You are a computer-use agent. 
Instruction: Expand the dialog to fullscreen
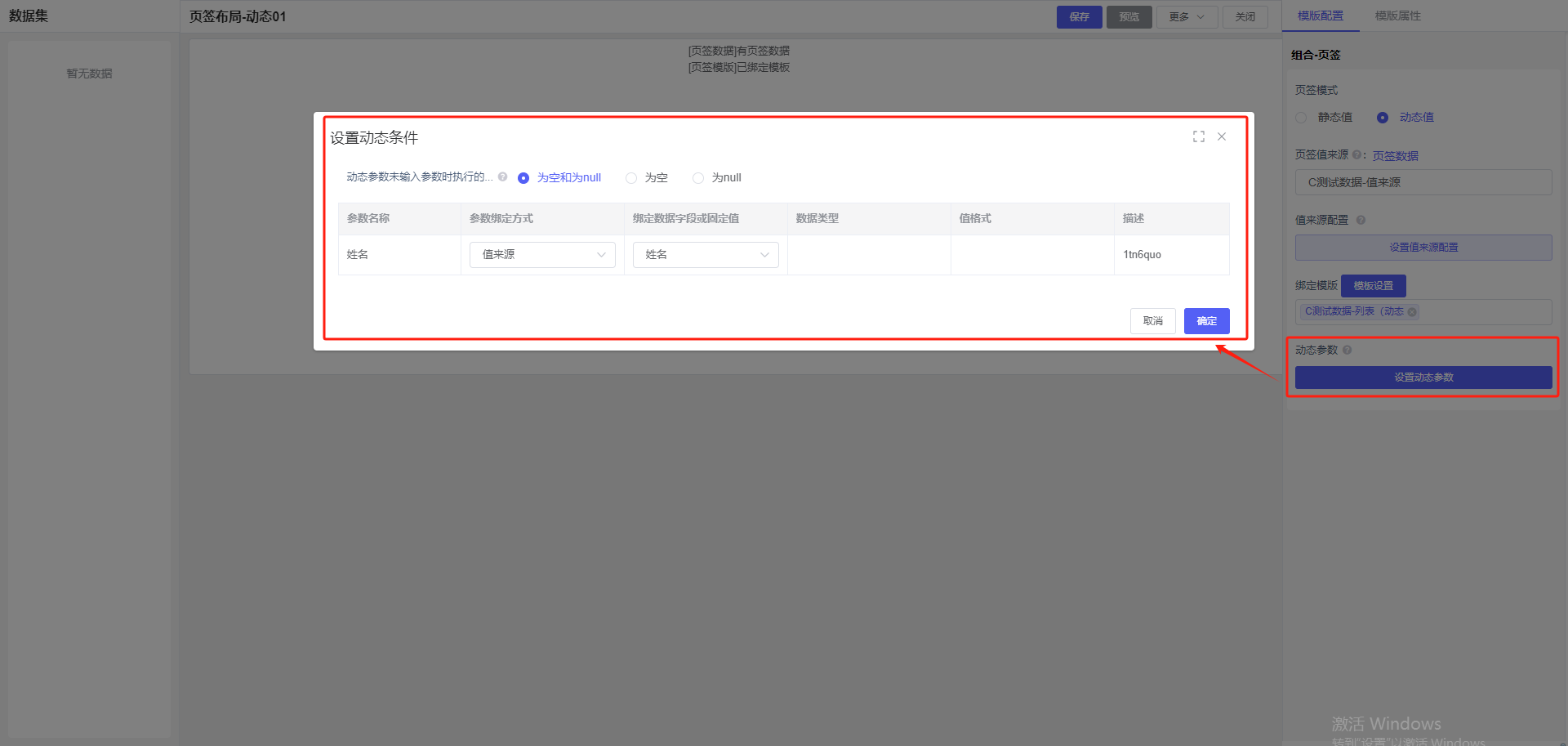[1198, 136]
